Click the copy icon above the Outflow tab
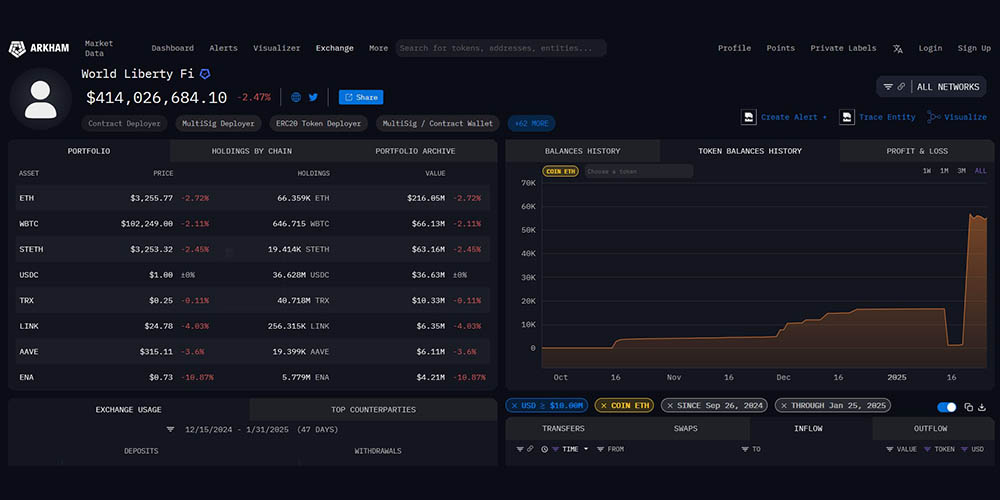 coord(969,407)
